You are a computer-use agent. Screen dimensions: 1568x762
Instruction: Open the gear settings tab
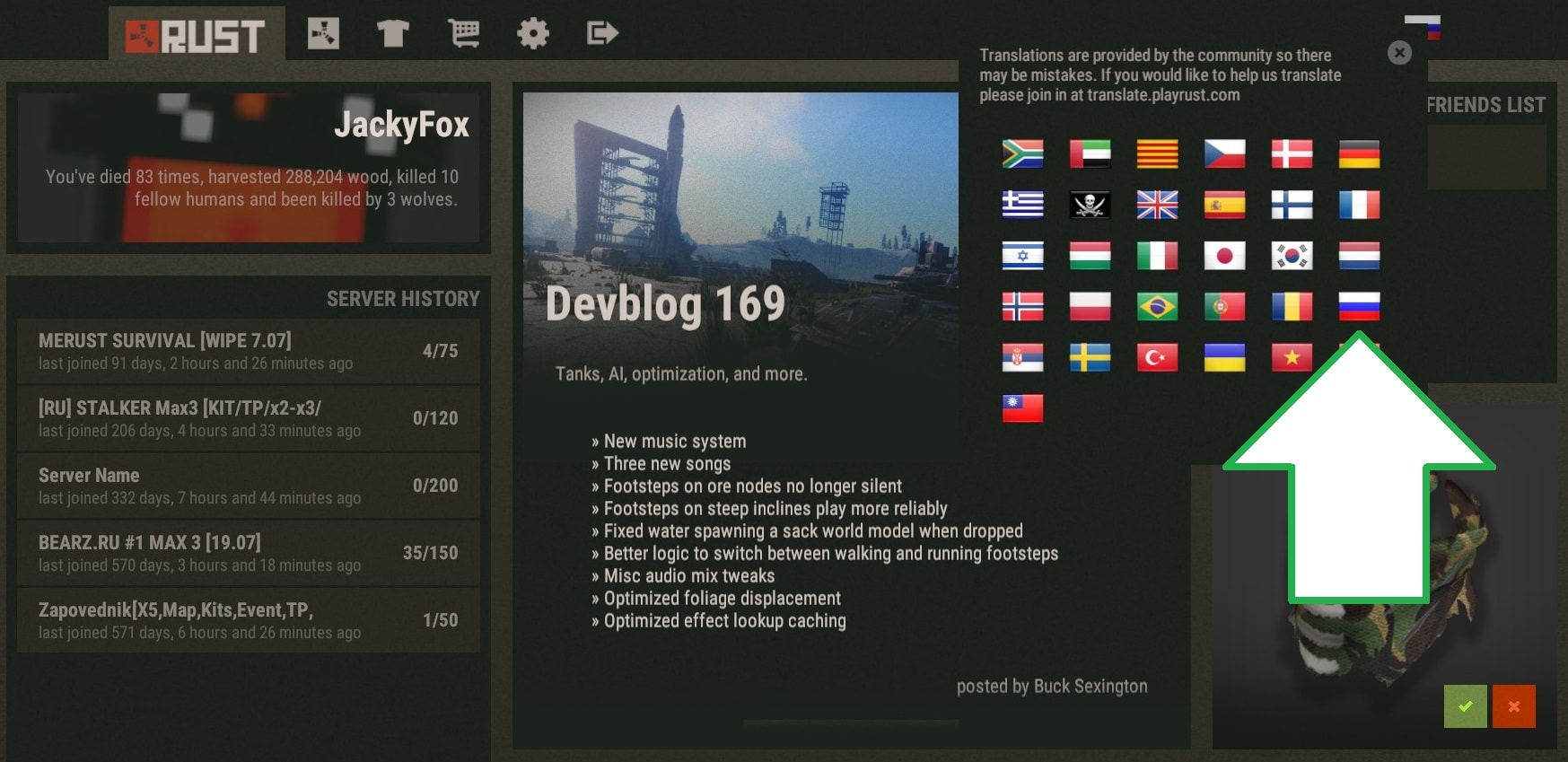coord(532,34)
